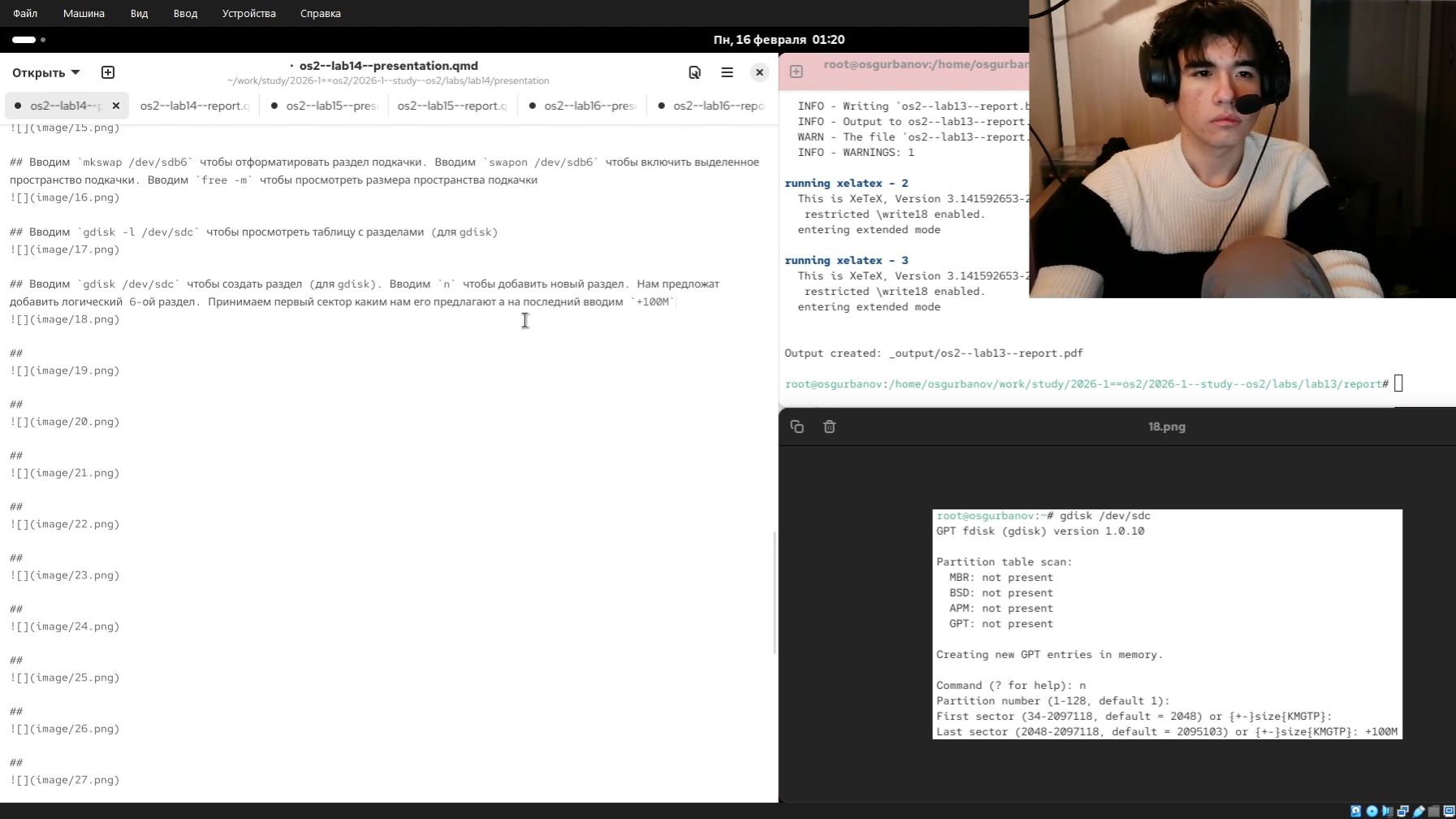Click the new tab icon in terminal window
This screenshot has height=819, width=1456.
[797, 71]
